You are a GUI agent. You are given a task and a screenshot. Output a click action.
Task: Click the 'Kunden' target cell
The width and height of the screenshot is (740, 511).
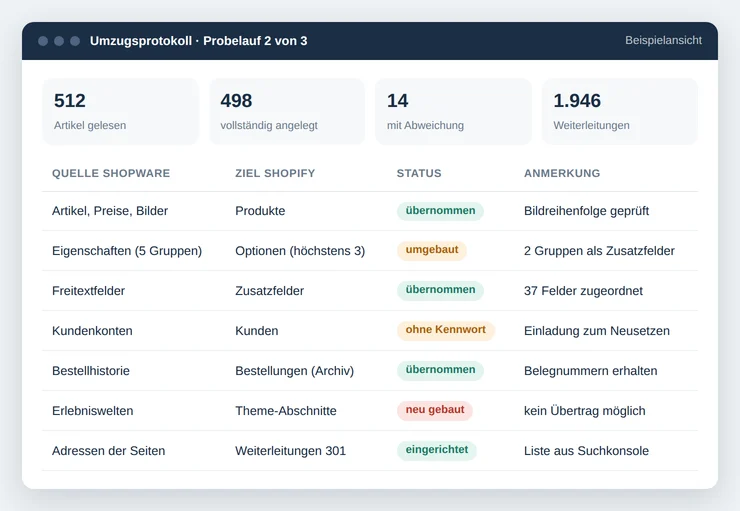tap(257, 331)
